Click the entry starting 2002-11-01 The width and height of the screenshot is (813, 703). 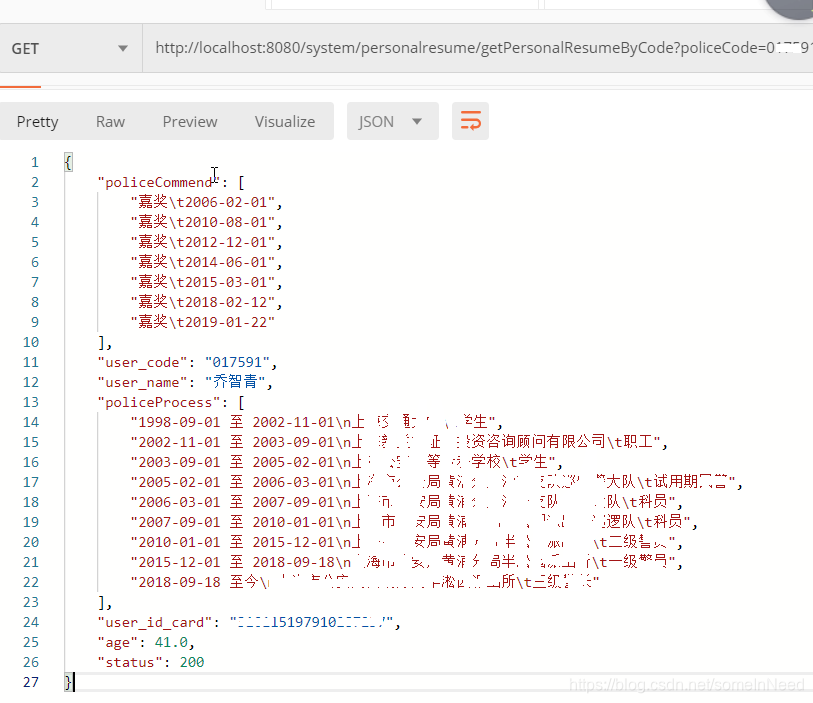point(396,442)
